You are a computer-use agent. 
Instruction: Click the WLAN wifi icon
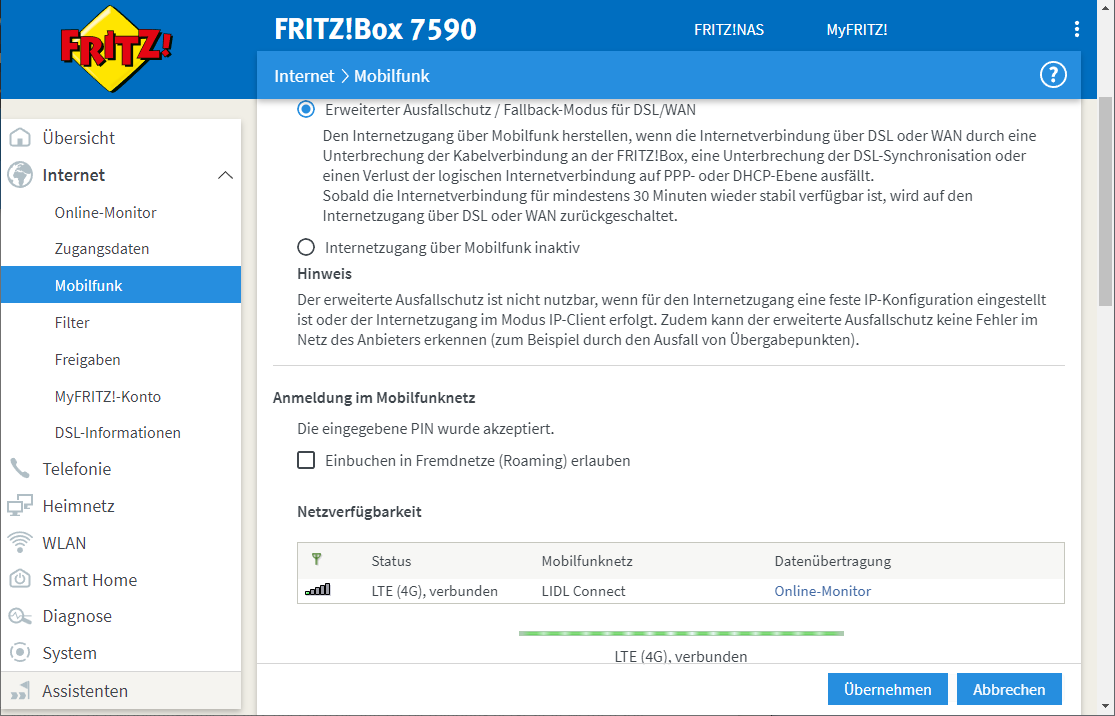point(20,543)
